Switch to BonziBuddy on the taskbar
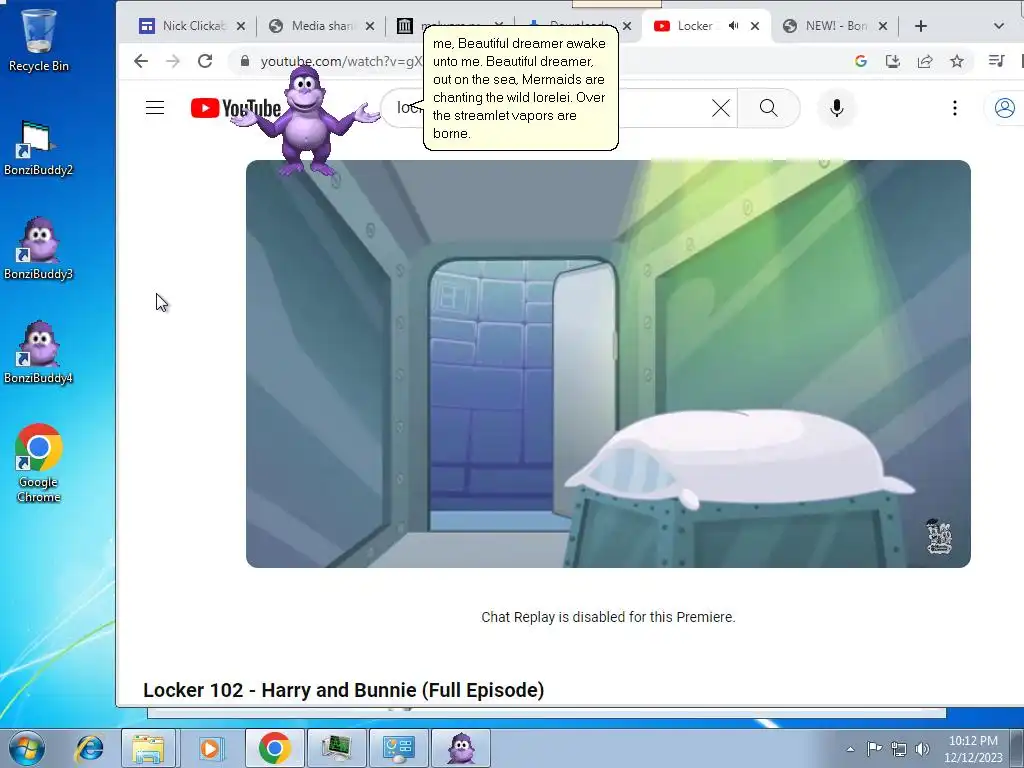Screen dimensions: 1024x768 [x=460, y=748]
